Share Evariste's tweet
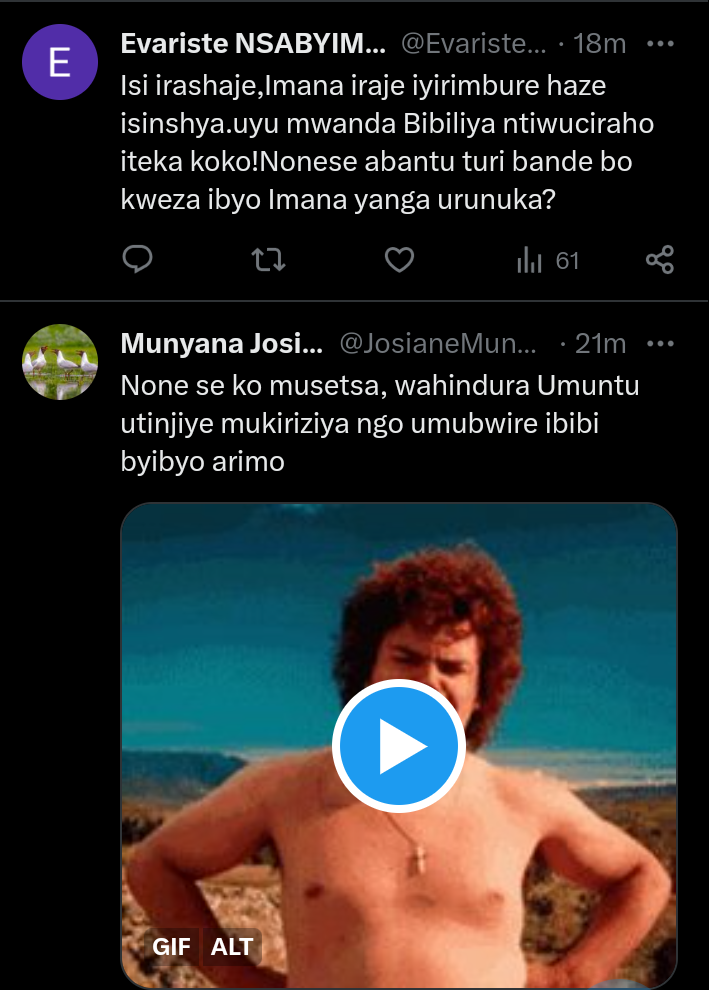 (x=660, y=260)
